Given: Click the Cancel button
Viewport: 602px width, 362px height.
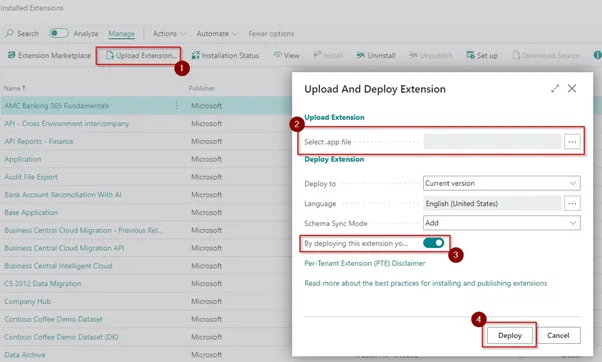Looking at the screenshot, I should (558, 336).
